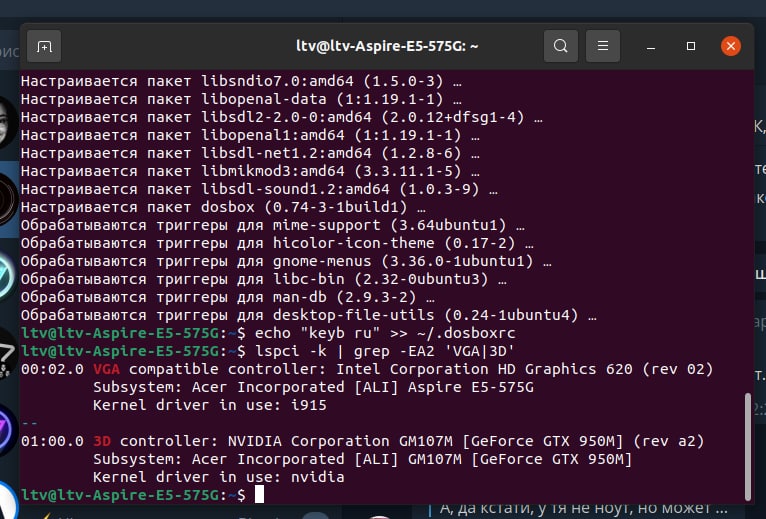
Task: Maximize the terminal window
Action: coord(691,46)
